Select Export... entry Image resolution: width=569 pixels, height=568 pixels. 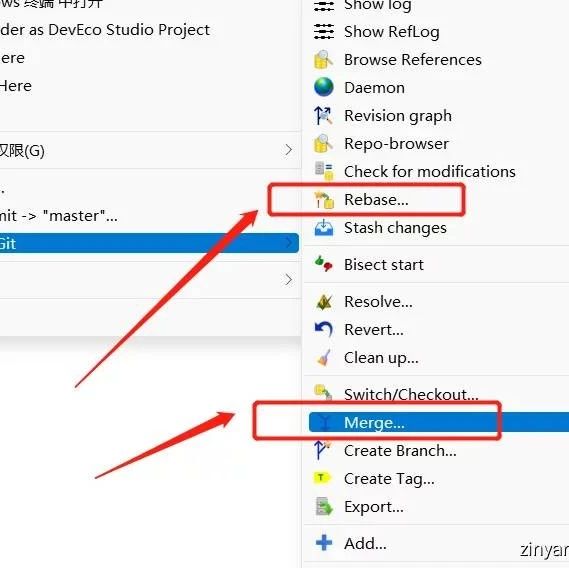pyautogui.click(x=374, y=507)
